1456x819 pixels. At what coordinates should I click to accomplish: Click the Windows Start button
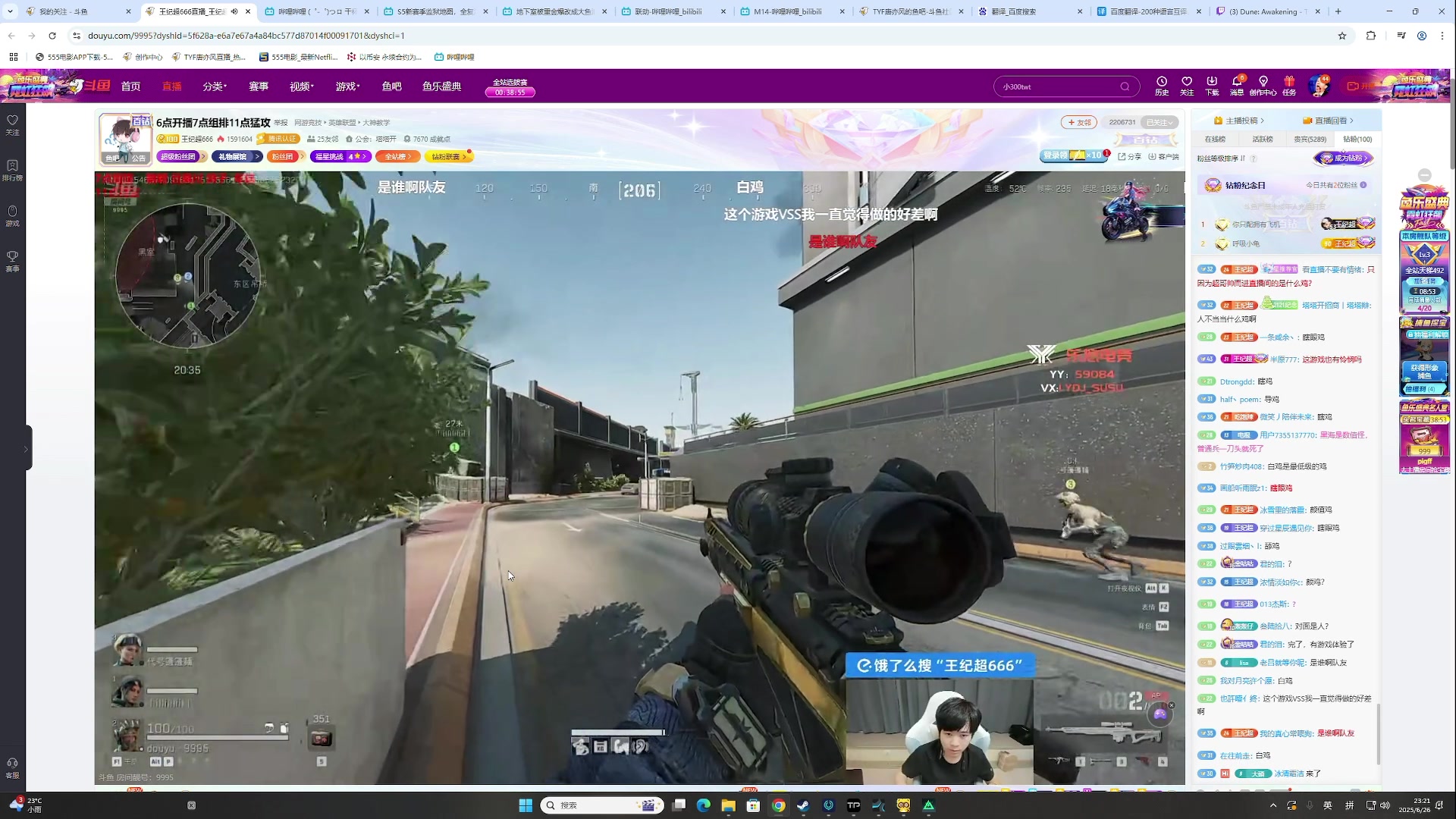(x=526, y=805)
